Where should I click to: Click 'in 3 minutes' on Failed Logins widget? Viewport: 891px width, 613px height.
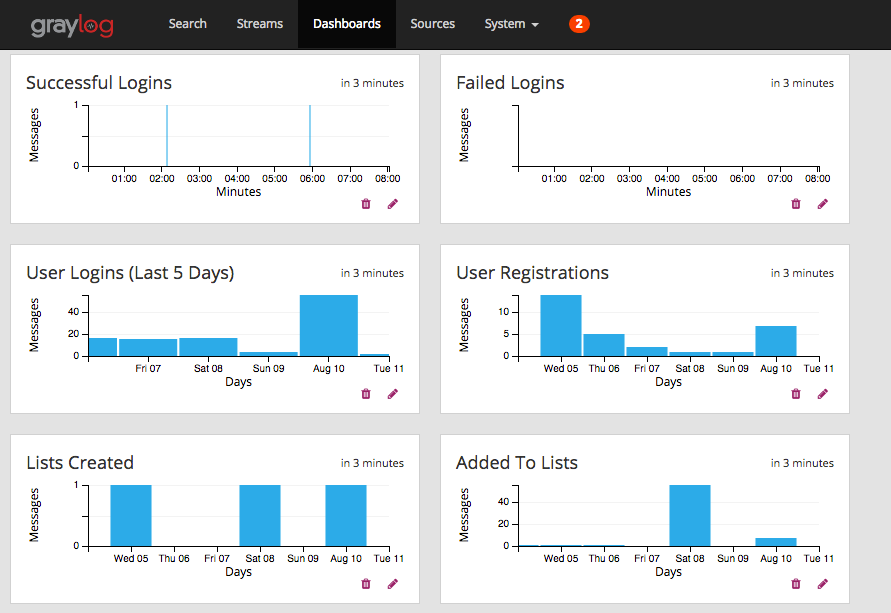pos(802,83)
